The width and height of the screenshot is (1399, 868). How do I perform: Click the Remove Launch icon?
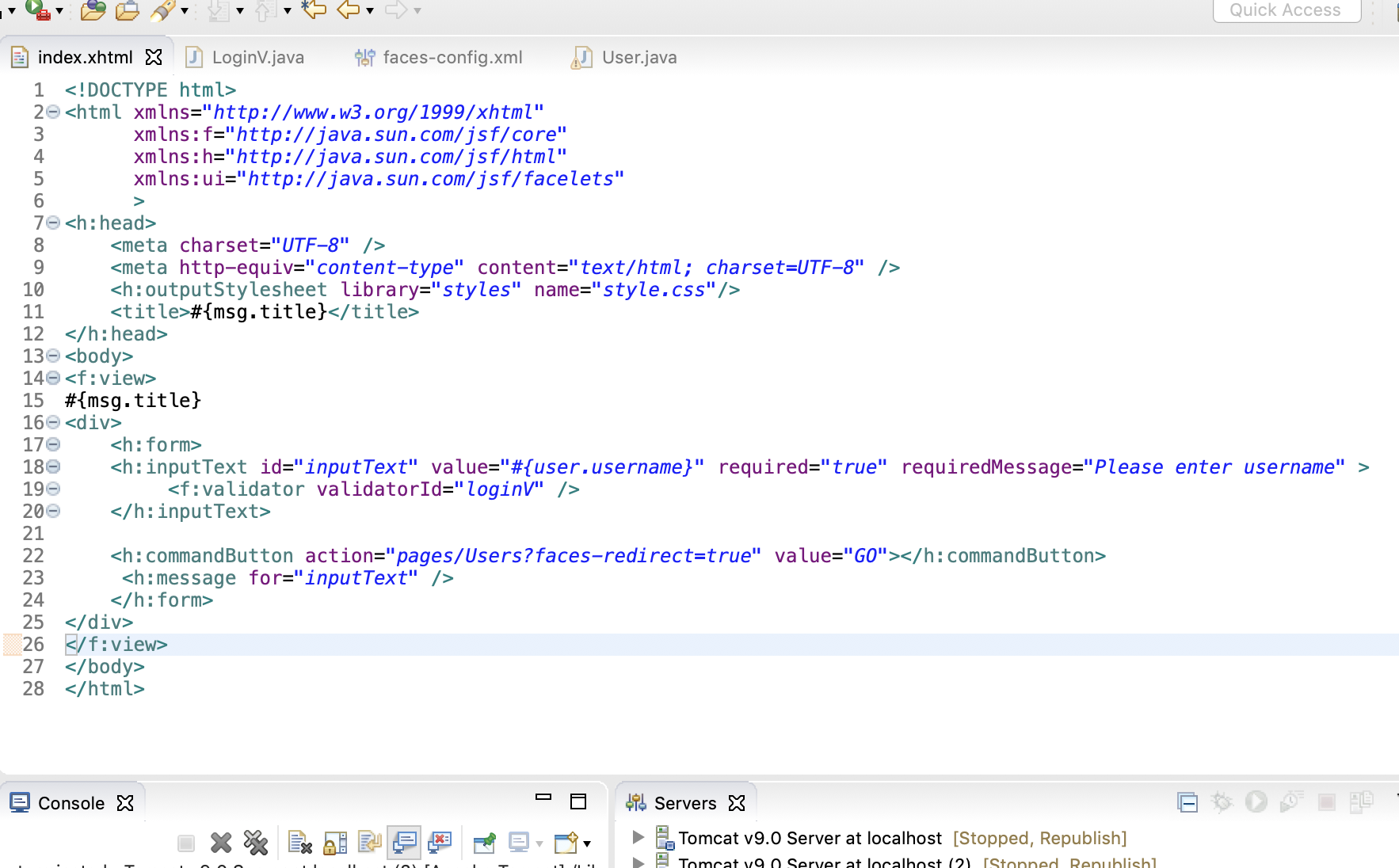pyautogui.click(x=221, y=843)
